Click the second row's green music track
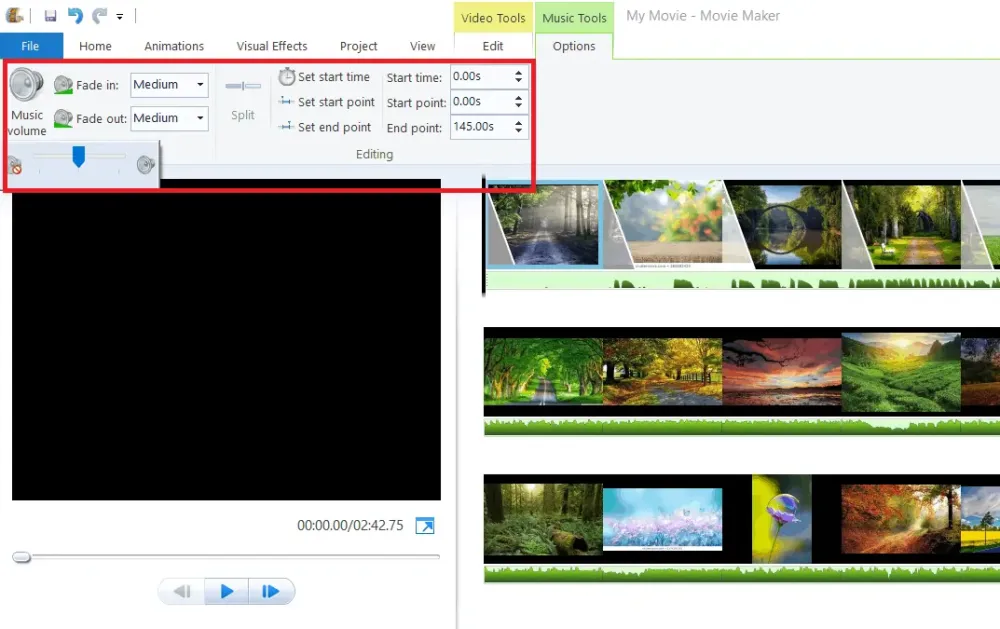Screen dimensions: 1000x629 click(742, 427)
